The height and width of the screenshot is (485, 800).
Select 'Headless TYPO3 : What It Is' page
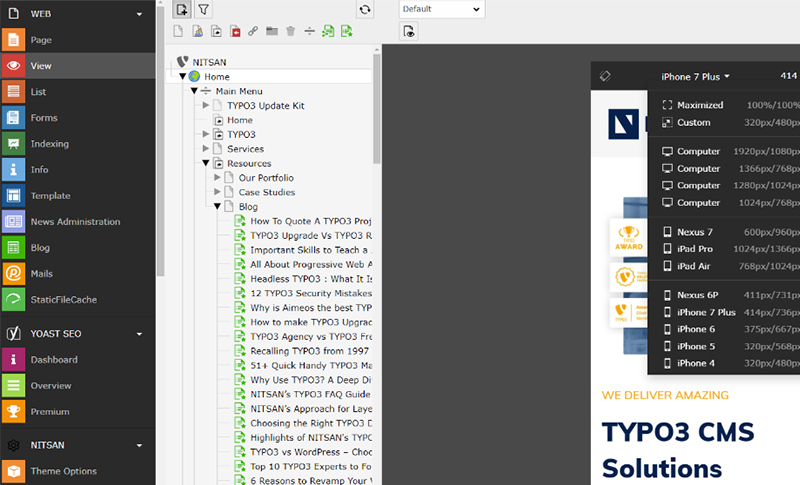[311, 279]
